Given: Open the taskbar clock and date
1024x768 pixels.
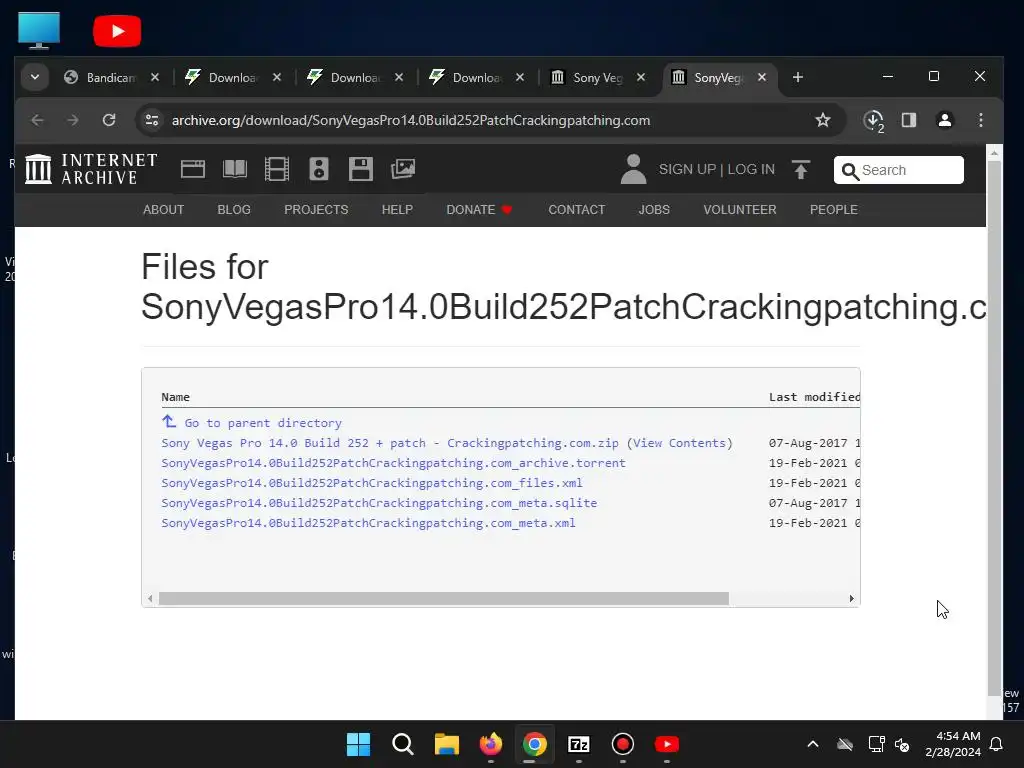Looking at the screenshot, I should point(953,744).
